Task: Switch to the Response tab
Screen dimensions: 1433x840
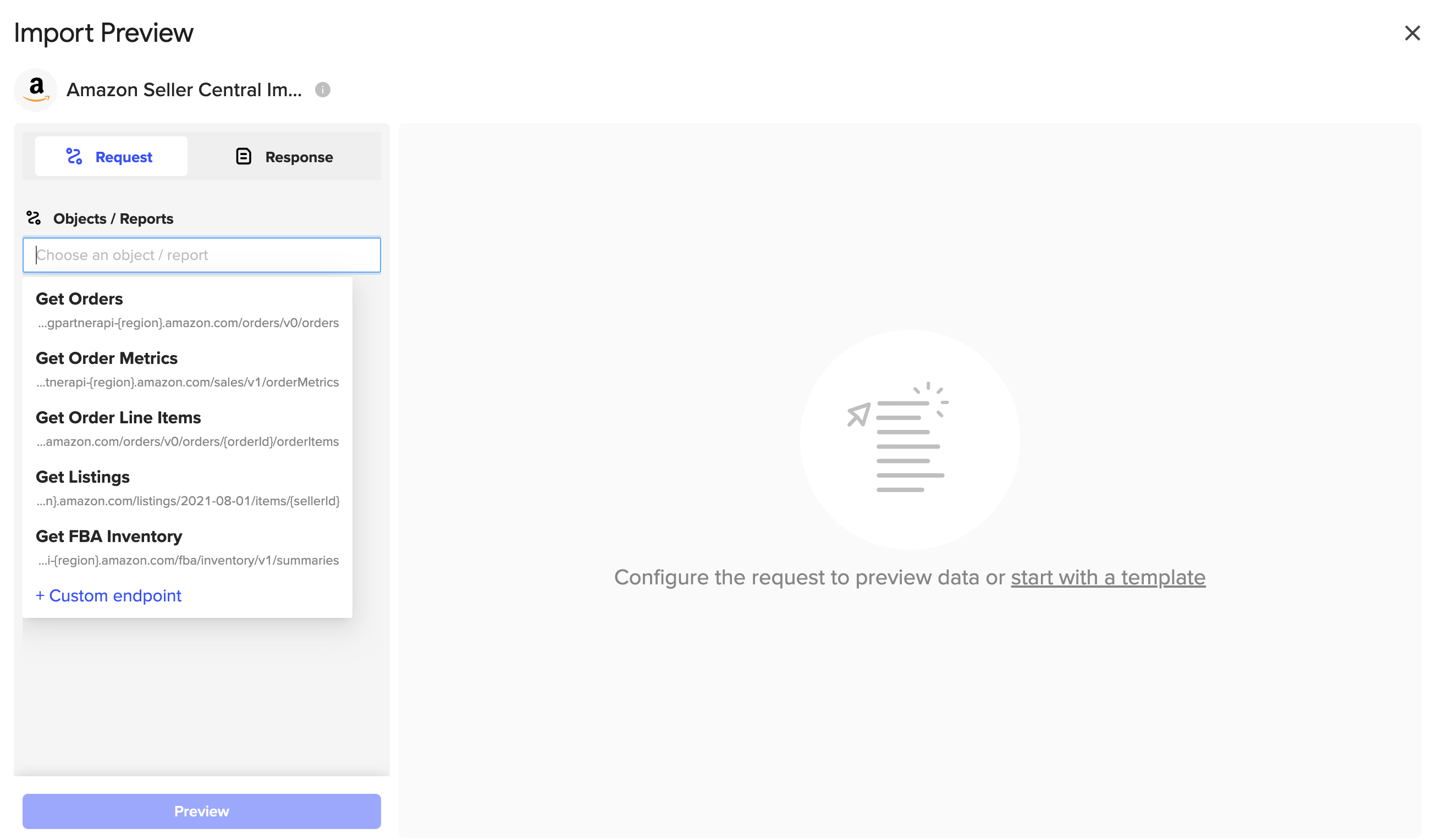Action: tap(284, 156)
